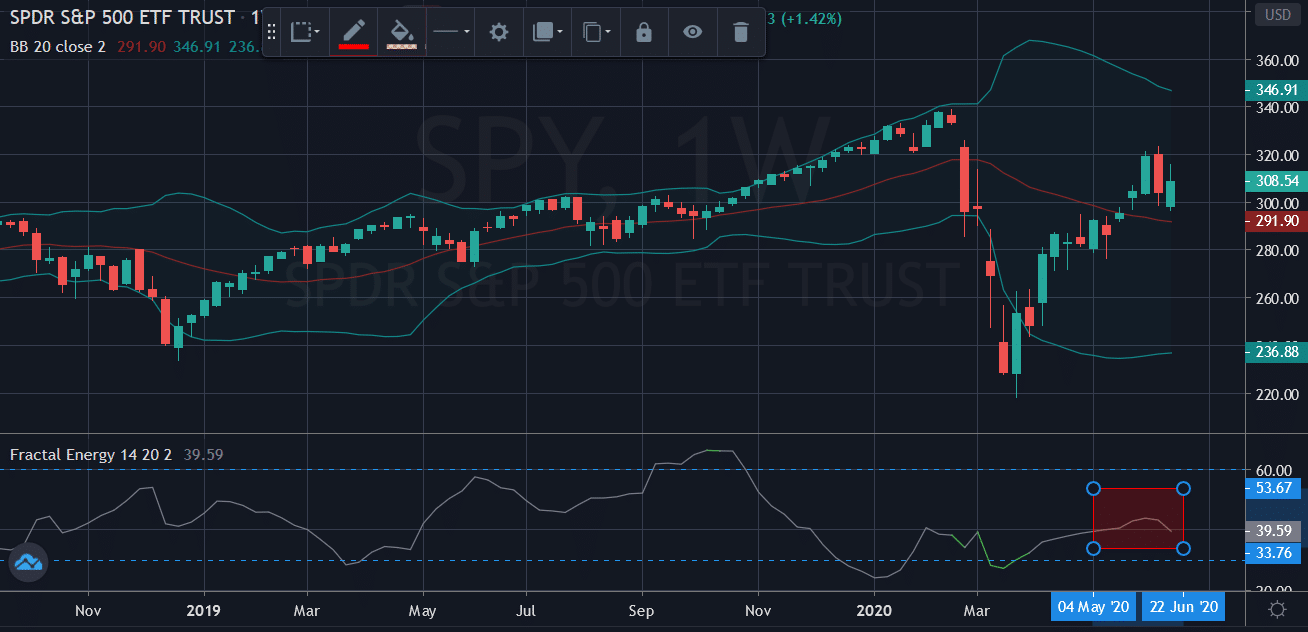Open drawing settings gear icon
The height and width of the screenshot is (632, 1308).
tap(499, 32)
